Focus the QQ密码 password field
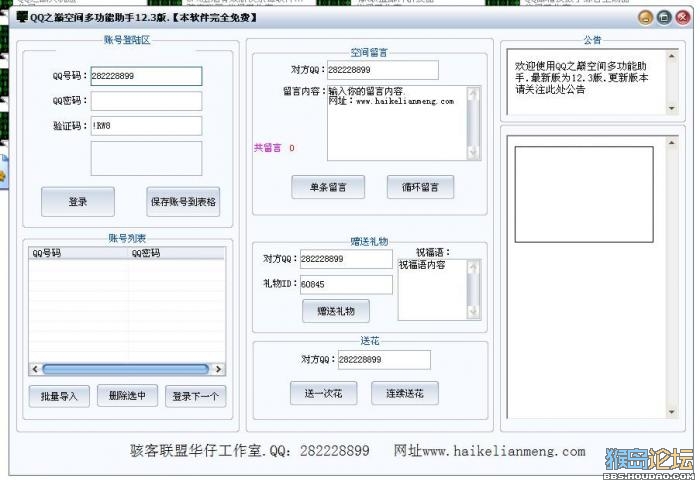Viewport: 700px width, 485px height. point(146,101)
